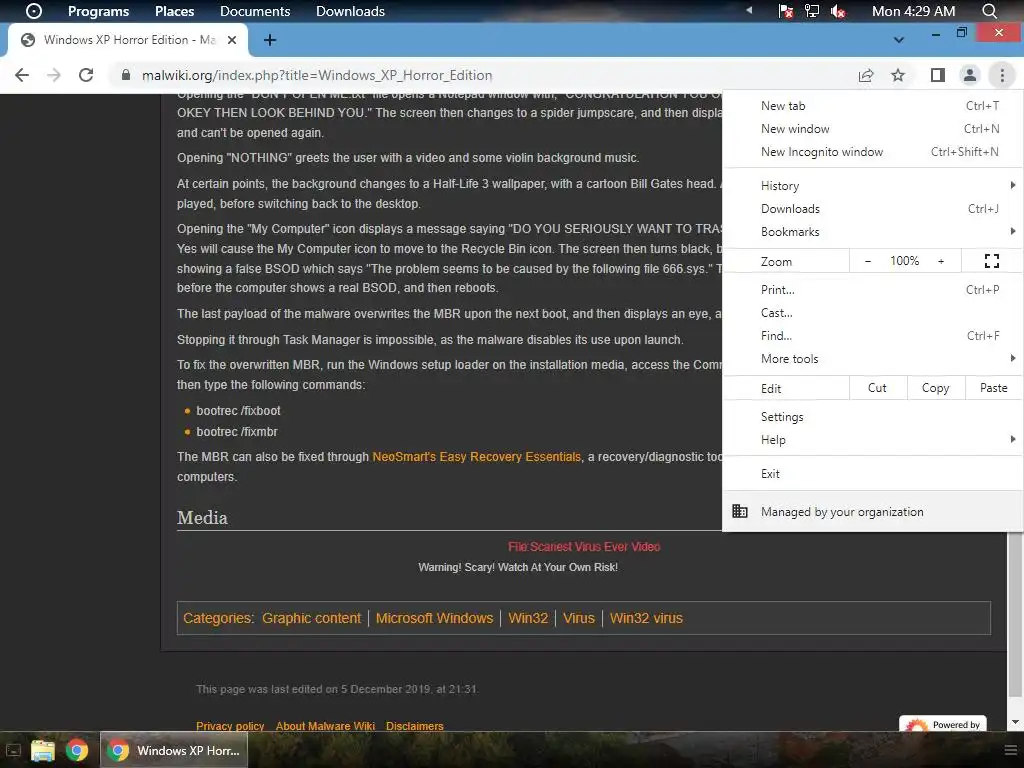
Task: Click the show desktop icon in taskbar
Action: tap(12, 750)
